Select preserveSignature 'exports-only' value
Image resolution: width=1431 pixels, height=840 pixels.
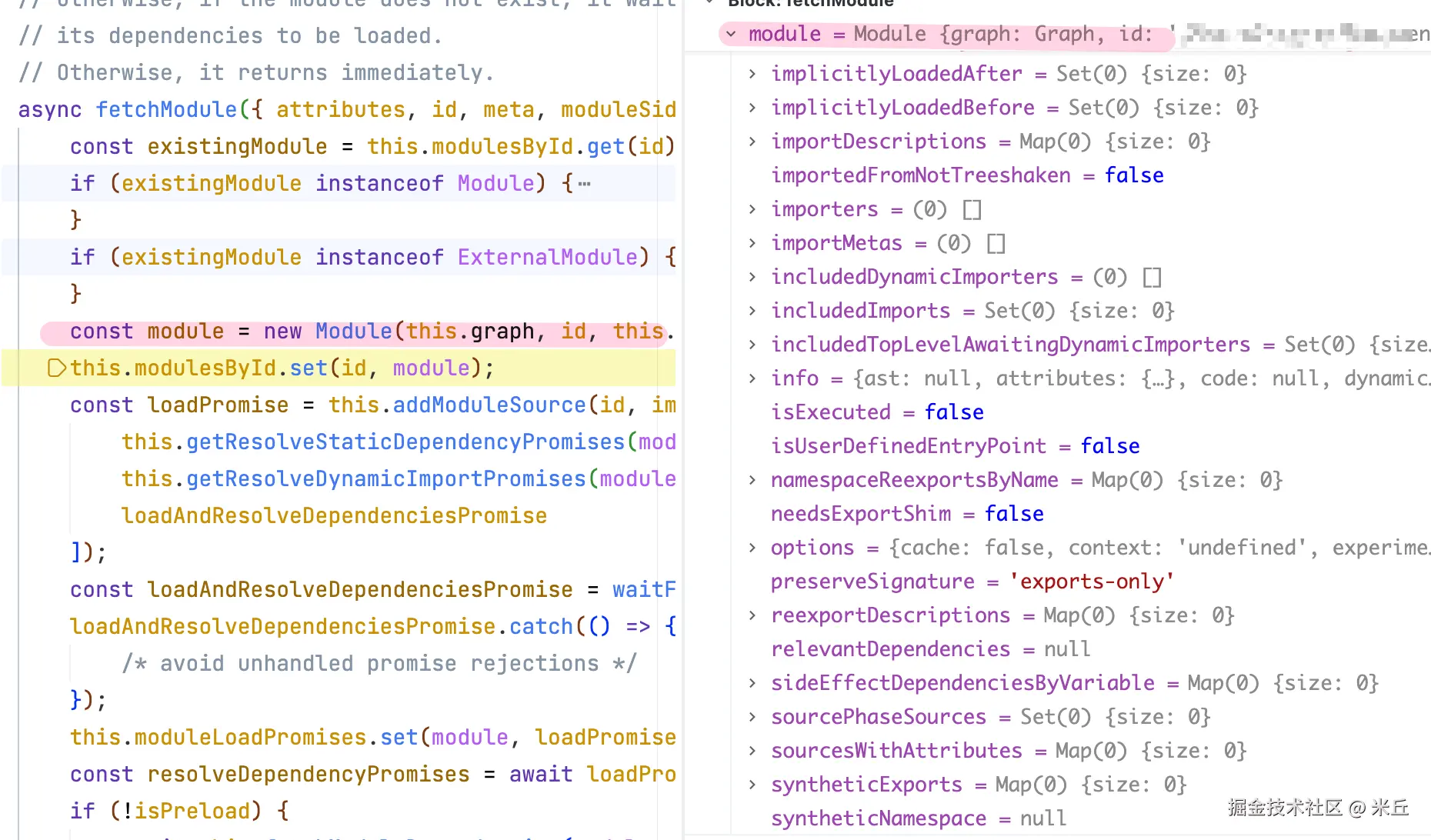[x=1092, y=582]
